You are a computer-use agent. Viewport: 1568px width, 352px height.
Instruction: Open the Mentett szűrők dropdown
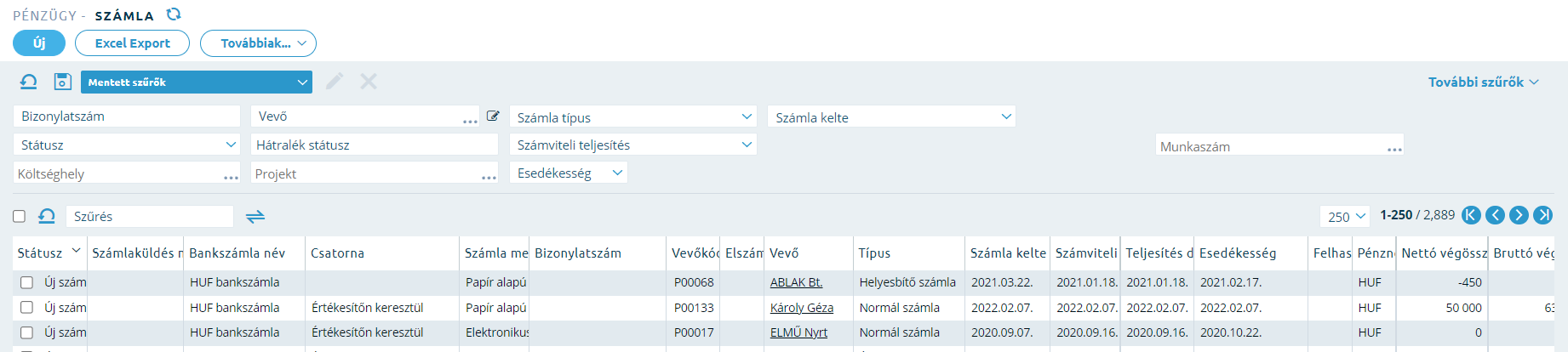(197, 82)
